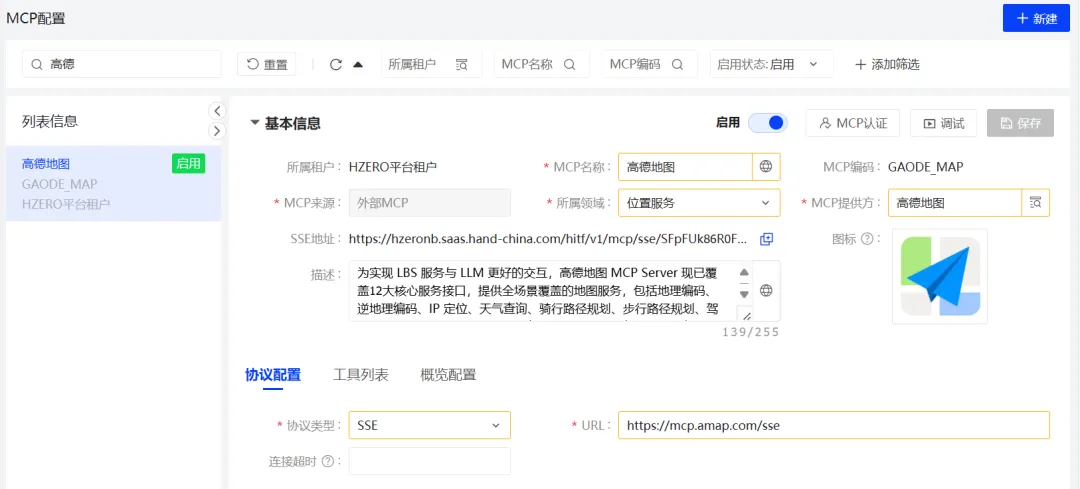
Task: Click inside the 描述 text area
Action: coord(542,291)
